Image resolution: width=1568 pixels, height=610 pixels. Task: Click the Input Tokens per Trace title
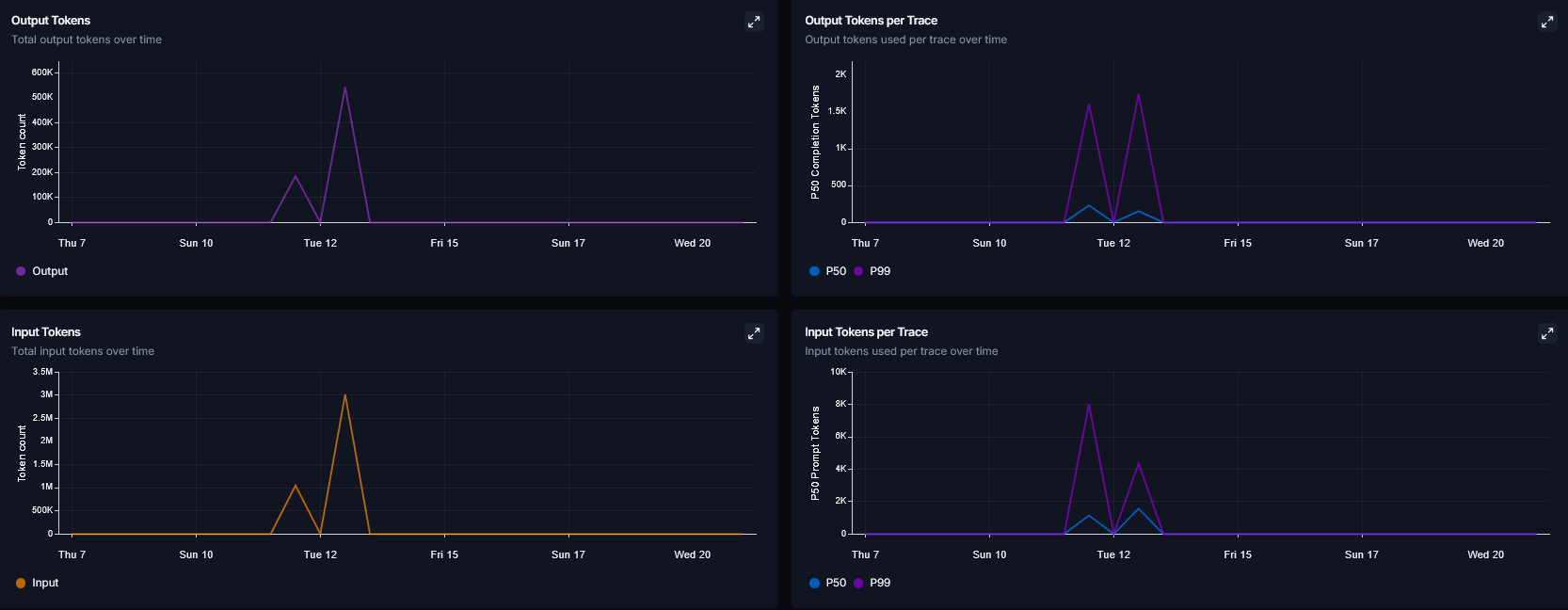pyautogui.click(x=866, y=332)
